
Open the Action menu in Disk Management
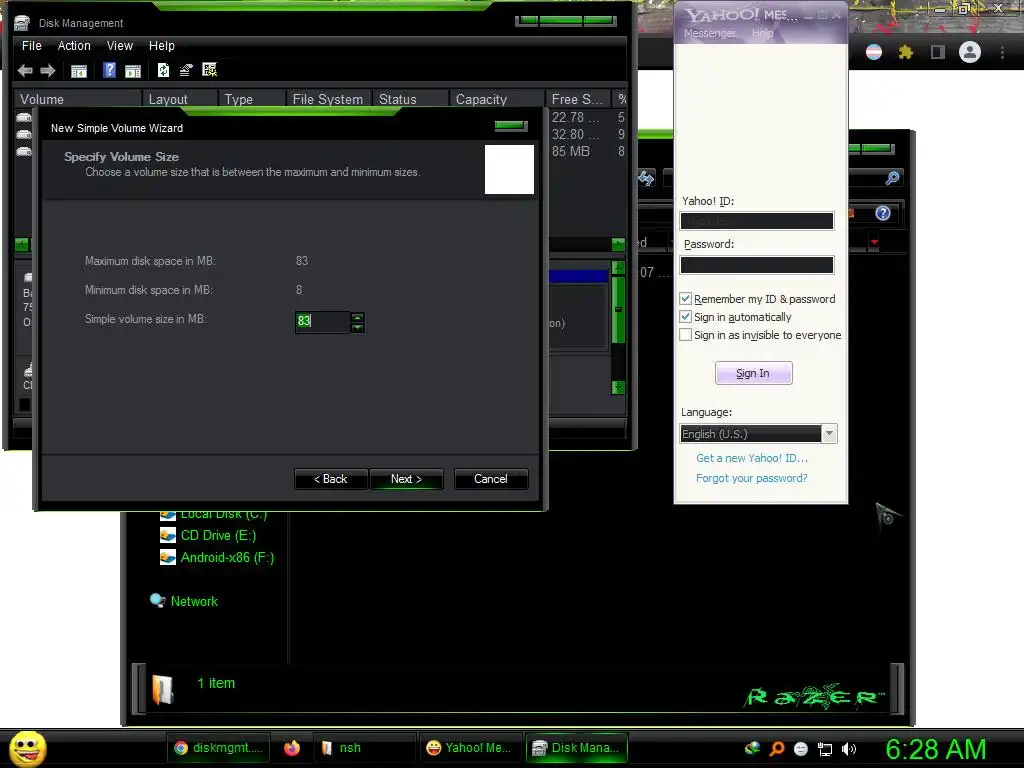(x=74, y=46)
